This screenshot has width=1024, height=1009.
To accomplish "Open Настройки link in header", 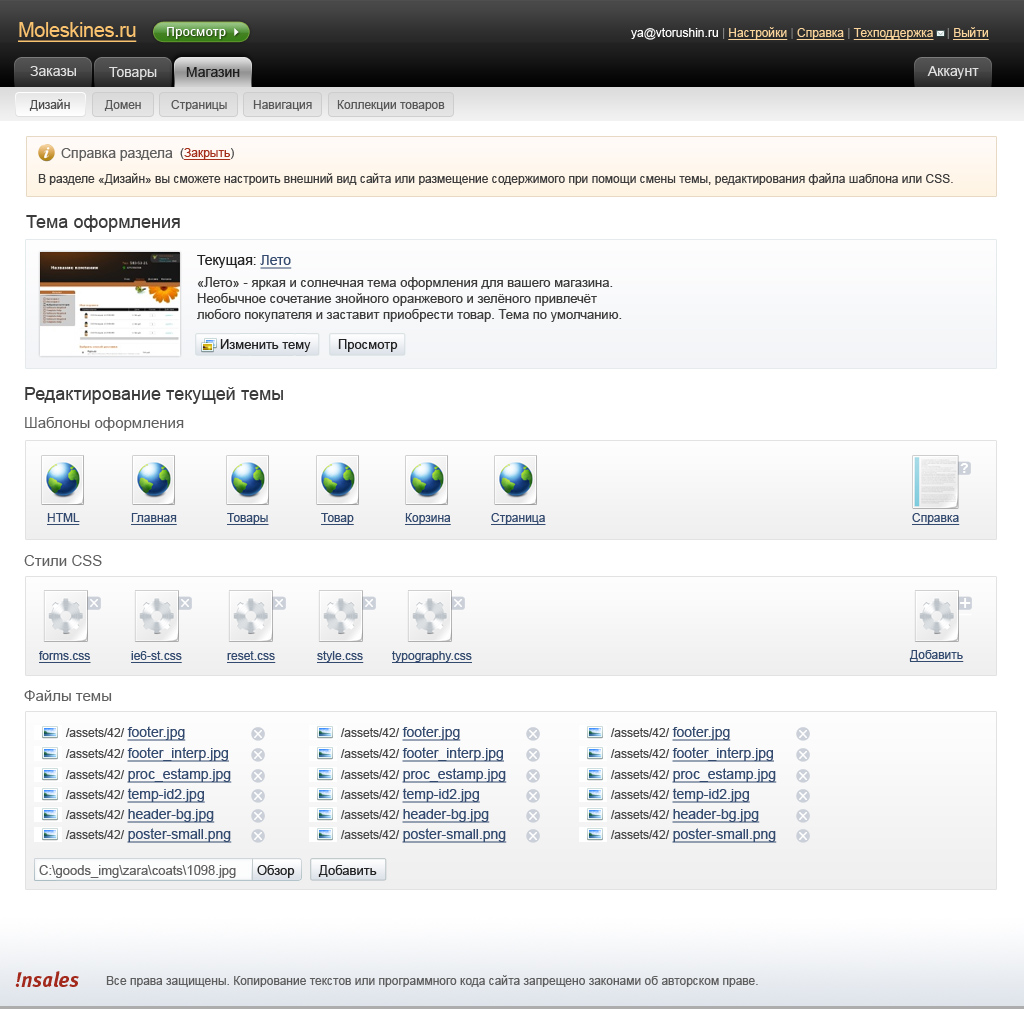I will point(757,33).
